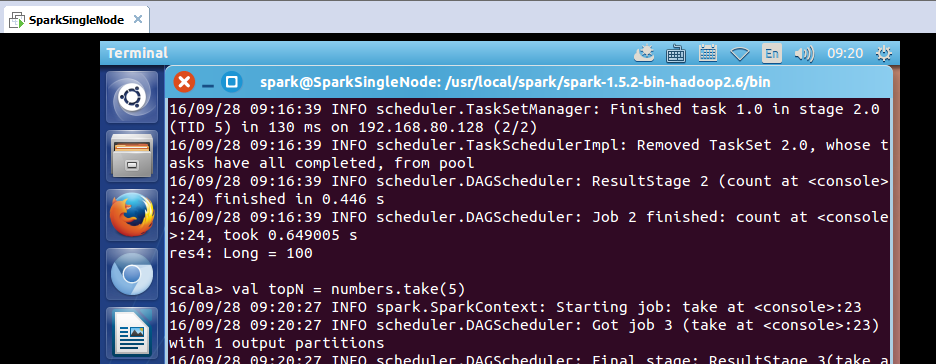936x364 pixels.
Task: Maximize the Spark terminal window
Action: click(232, 82)
